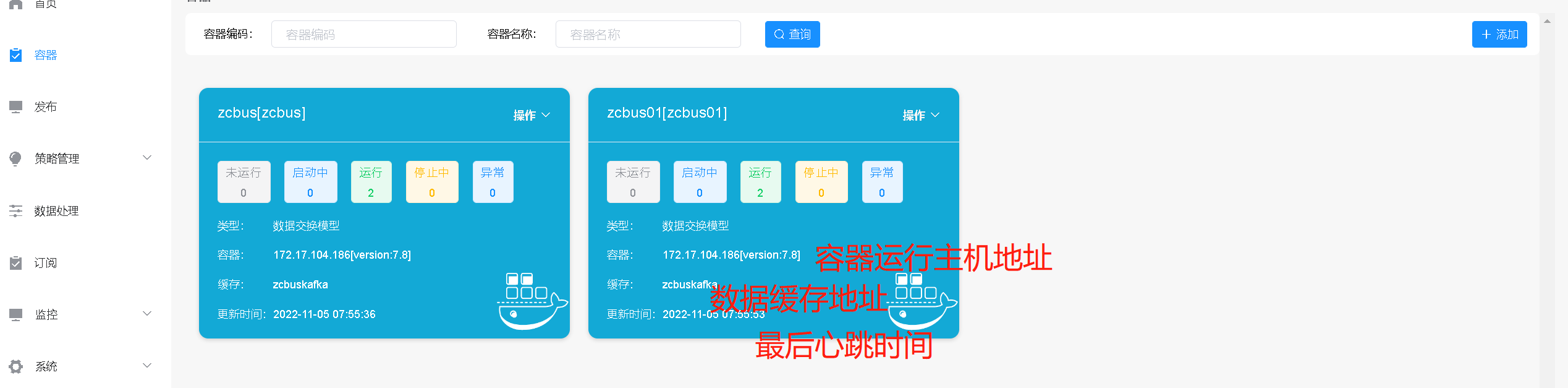Click the subscription checklist icon
The width and height of the screenshot is (1568, 388).
click(16, 263)
